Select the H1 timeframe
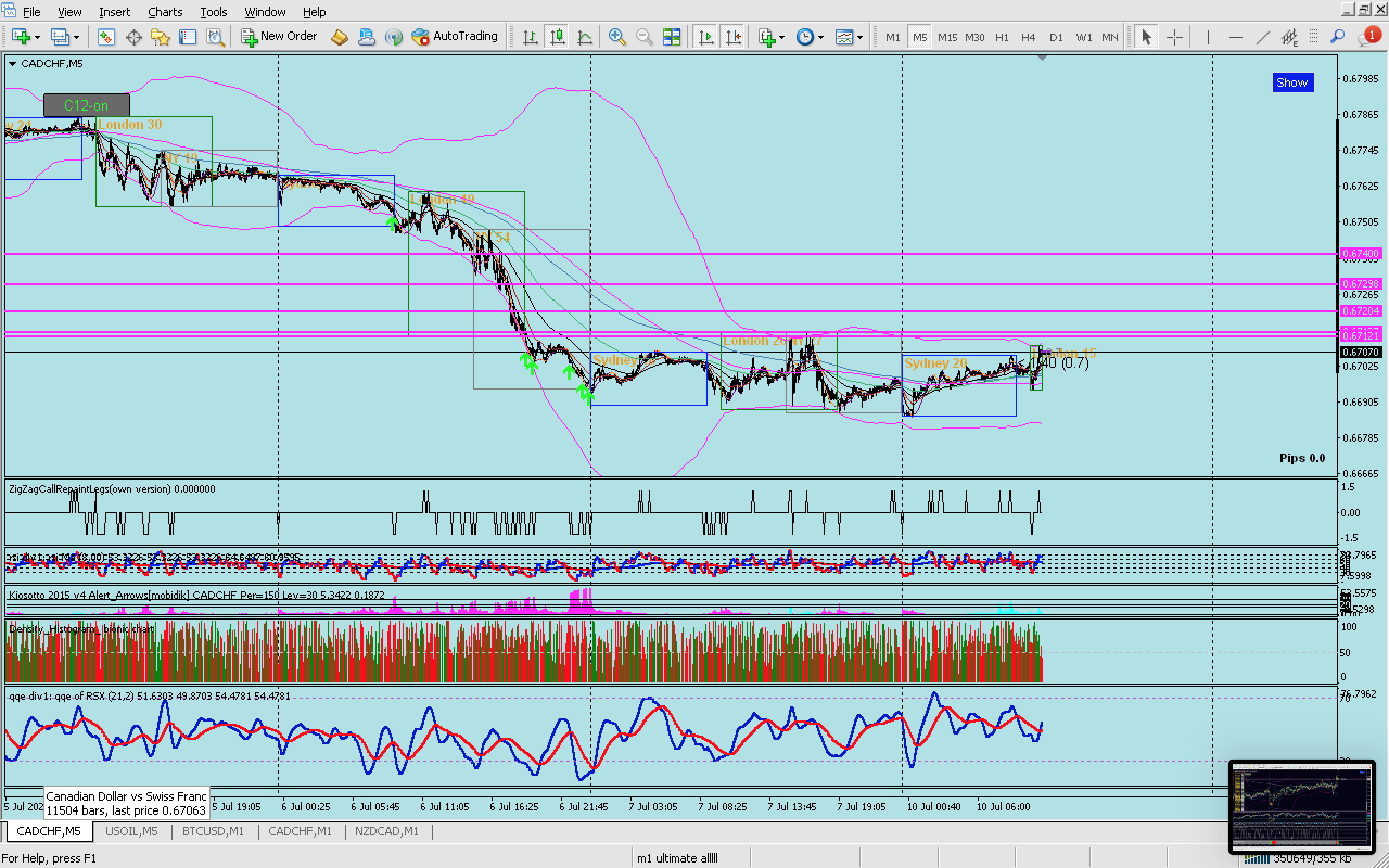Screen dimensions: 1389x868 pyautogui.click(x=1002, y=37)
